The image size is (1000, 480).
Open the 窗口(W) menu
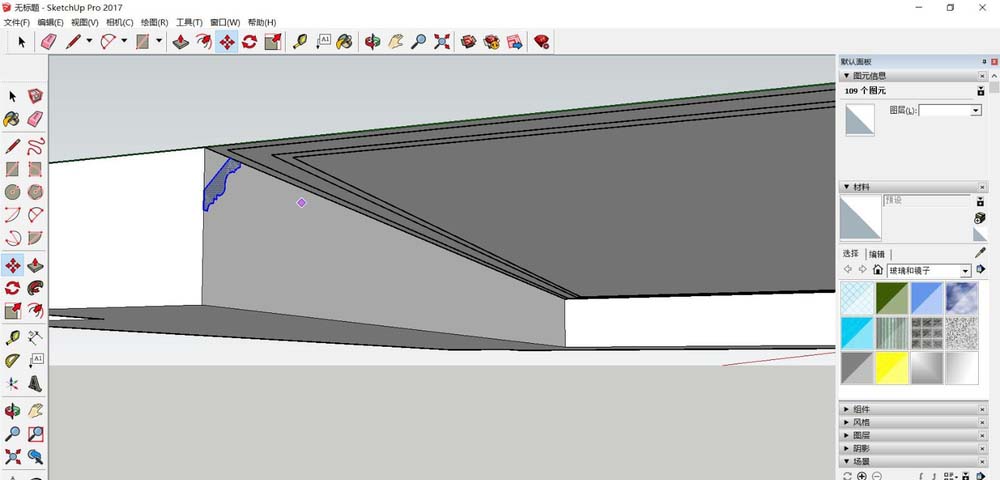tap(225, 22)
